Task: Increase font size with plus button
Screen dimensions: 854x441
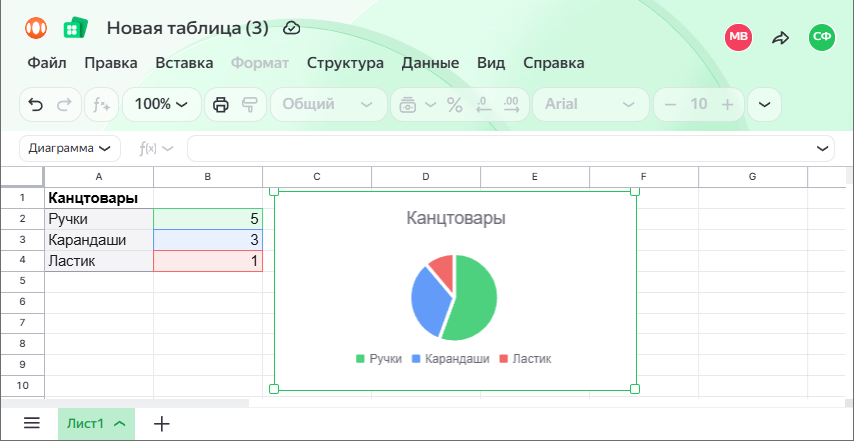Action: (727, 104)
